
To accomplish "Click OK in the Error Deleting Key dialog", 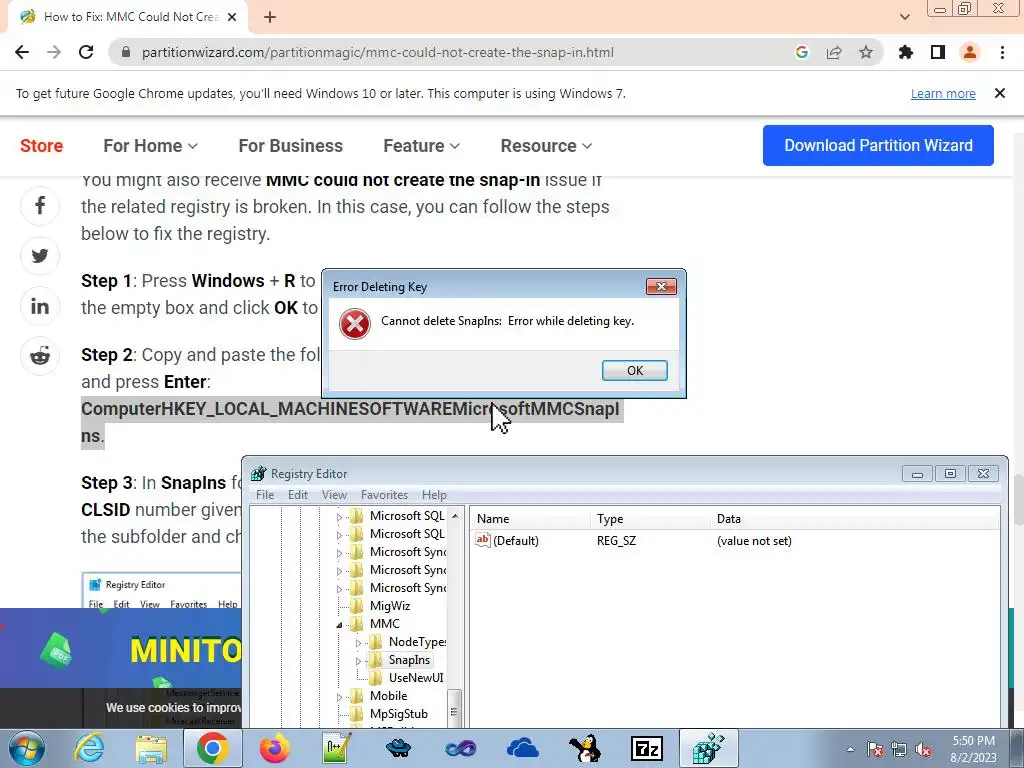I will point(634,370).
